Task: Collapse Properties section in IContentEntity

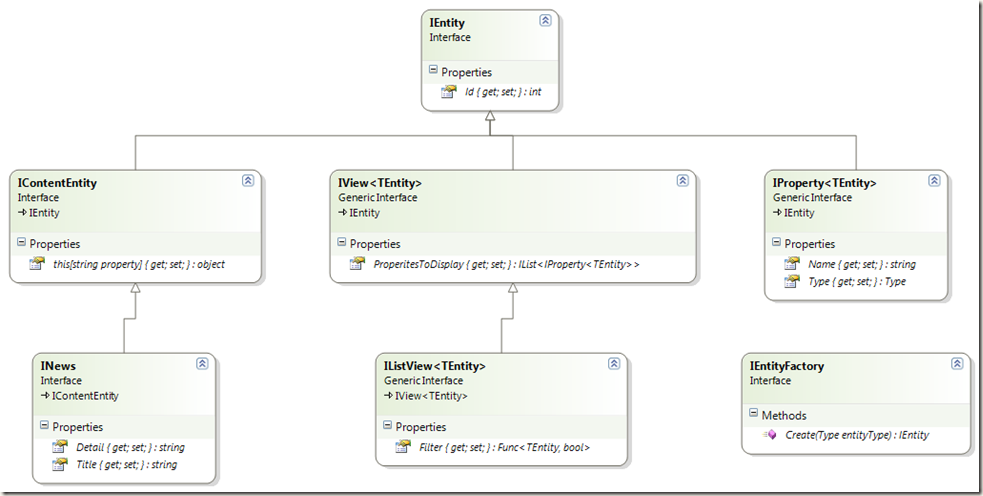Action: [x=21, y=242]
